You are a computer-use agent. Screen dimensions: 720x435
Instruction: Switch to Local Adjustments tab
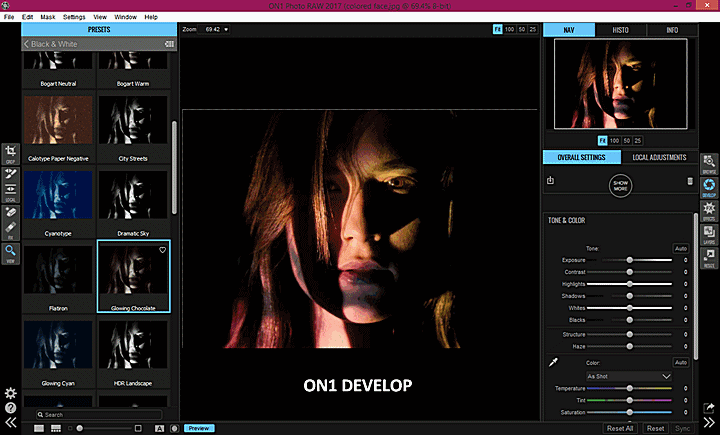point(659,157)
